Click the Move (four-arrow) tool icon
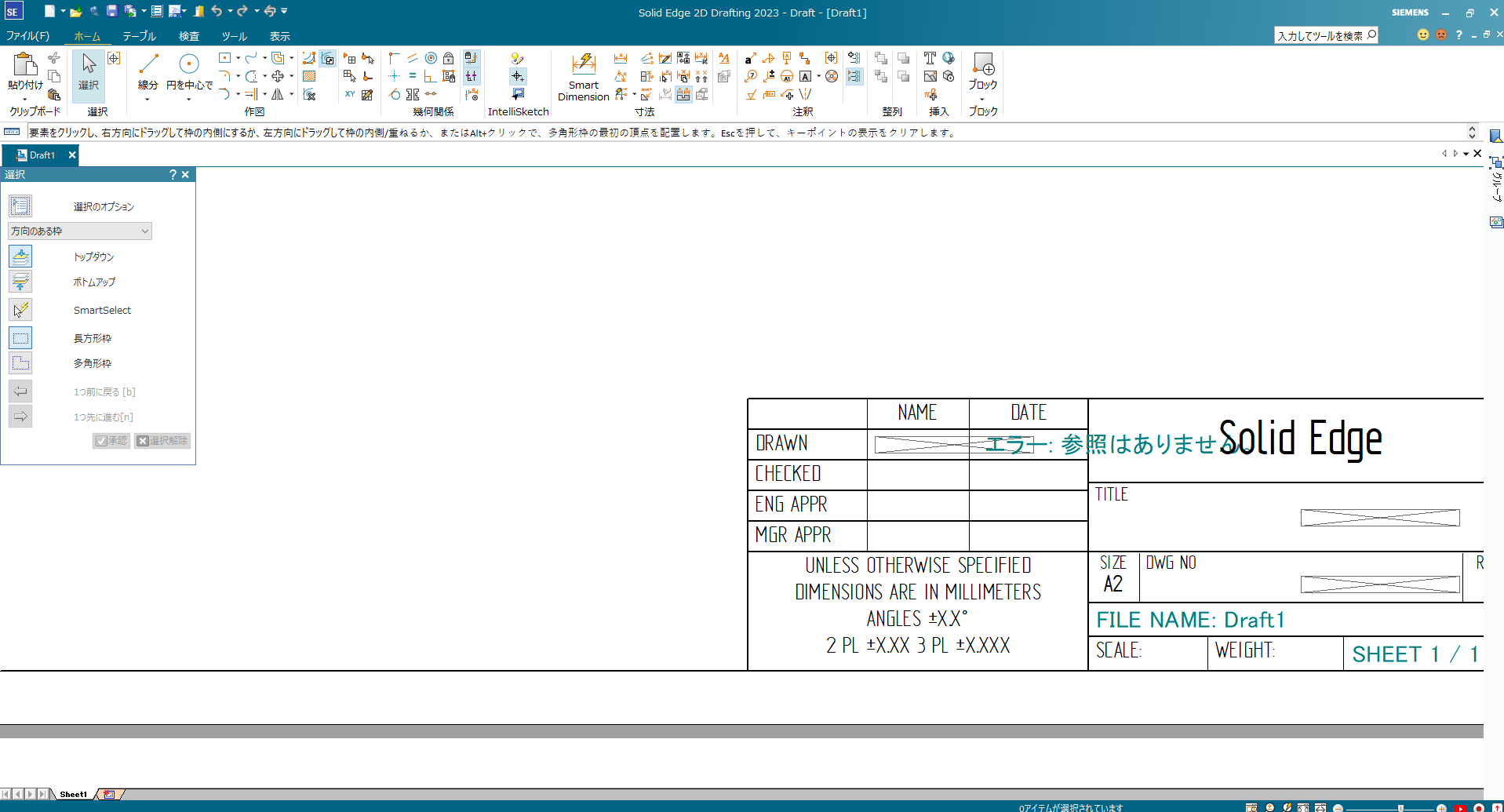The image size is (1504, 812). point(278,76)
